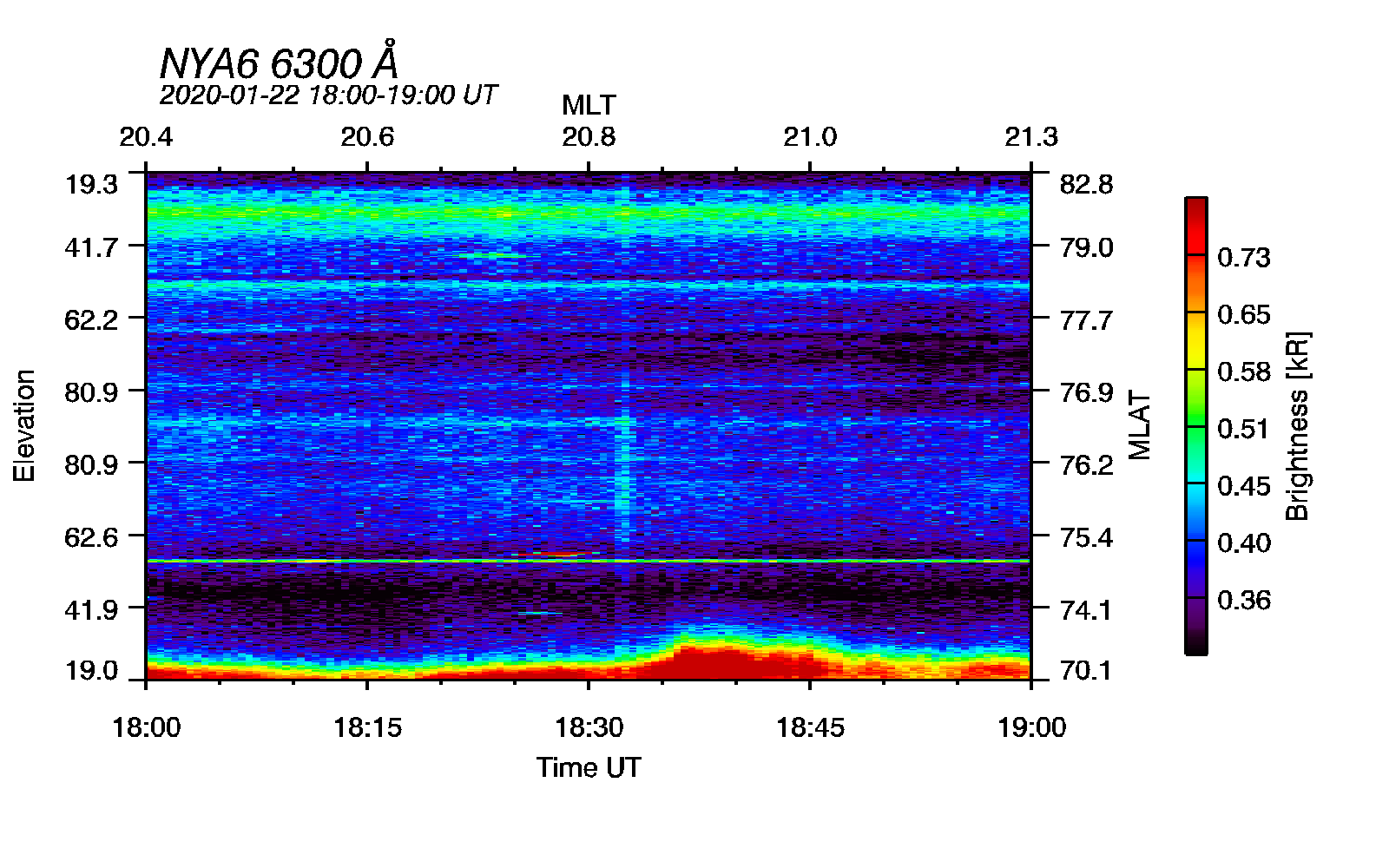1389x868 pixels.
Task: Click the MLAT tick '76.9'
Action: [1086, 392]
